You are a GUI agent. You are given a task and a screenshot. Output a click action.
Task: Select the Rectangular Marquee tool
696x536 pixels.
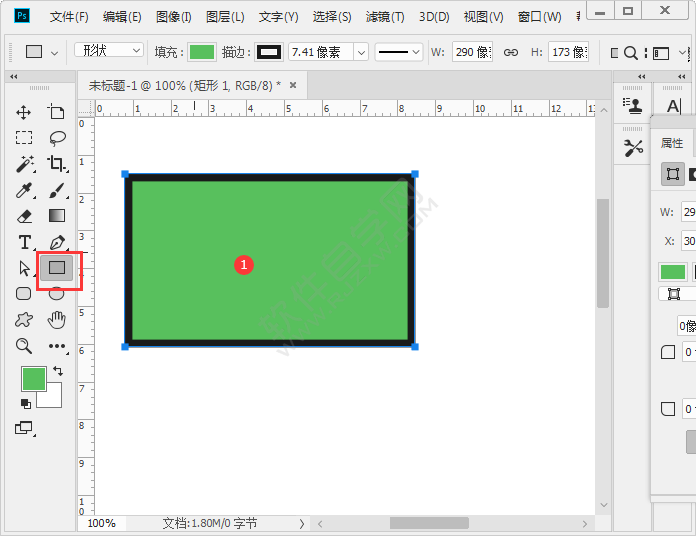(24, 138)
